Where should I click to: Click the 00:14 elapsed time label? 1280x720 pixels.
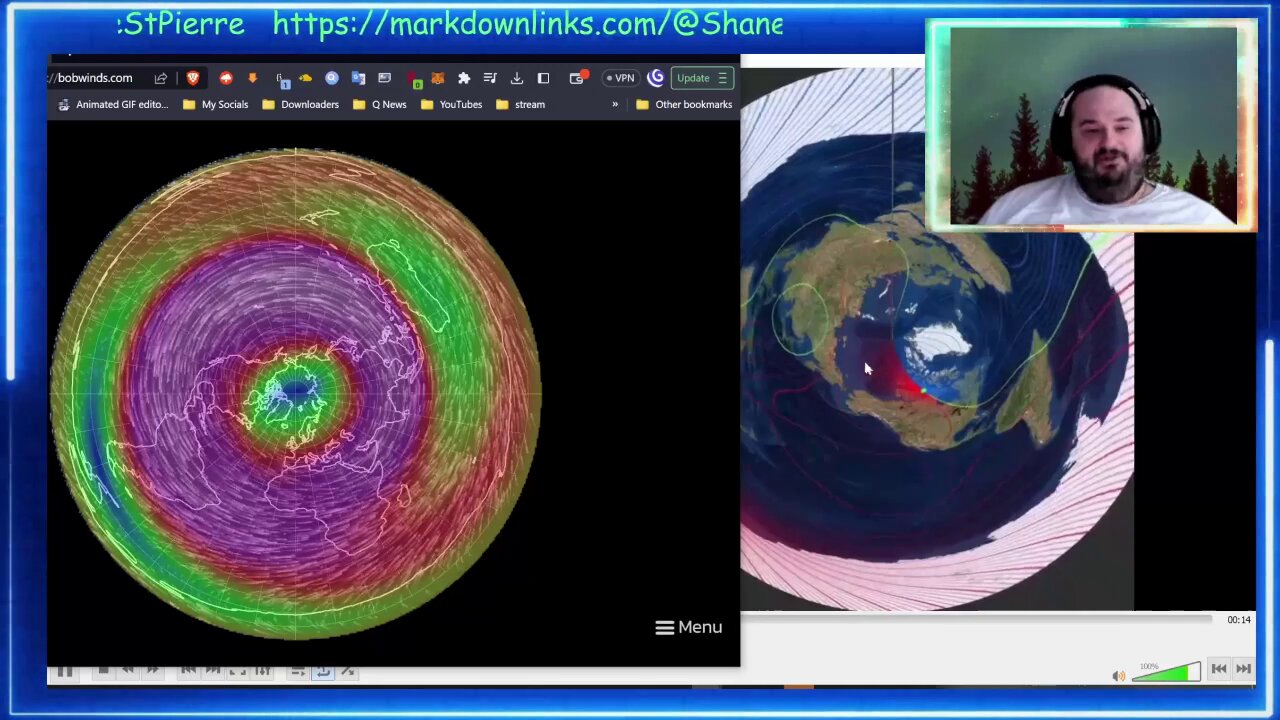click(1239, 620)
